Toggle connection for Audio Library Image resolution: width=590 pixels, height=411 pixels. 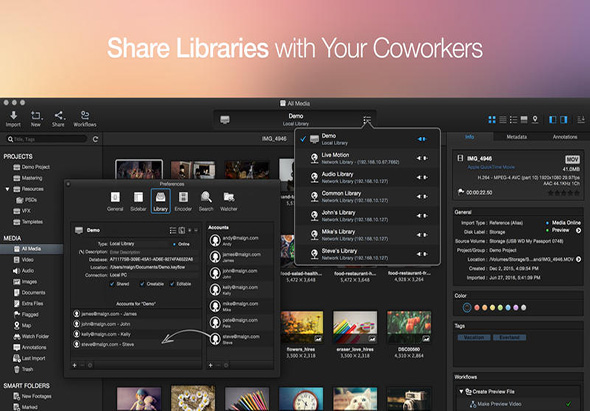(x=422, y=177)
